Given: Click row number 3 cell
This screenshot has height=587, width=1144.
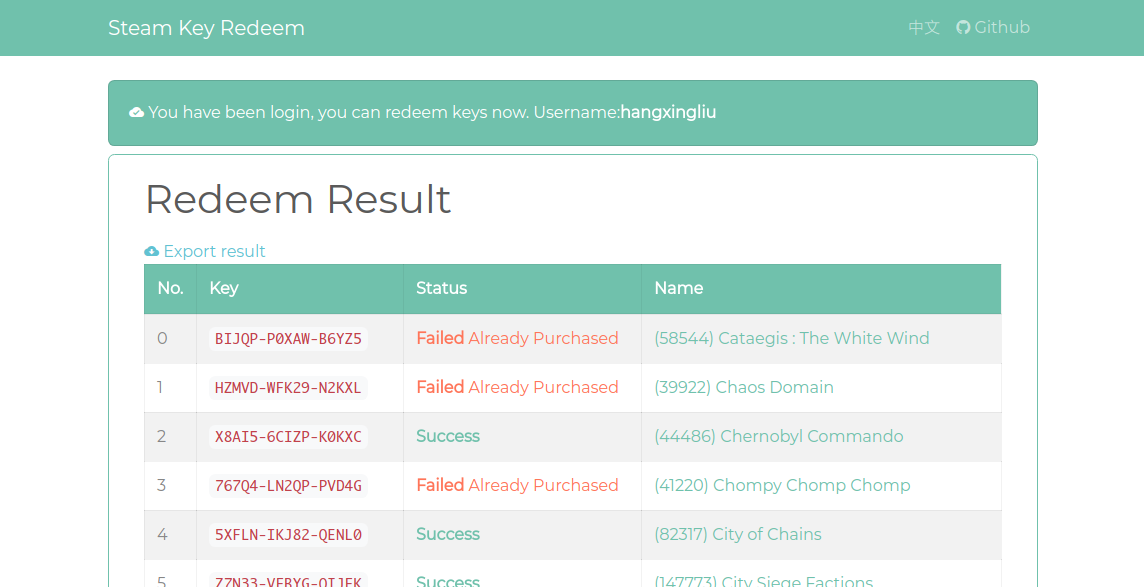Looking at the screenshot, I should tap(170, 485).
